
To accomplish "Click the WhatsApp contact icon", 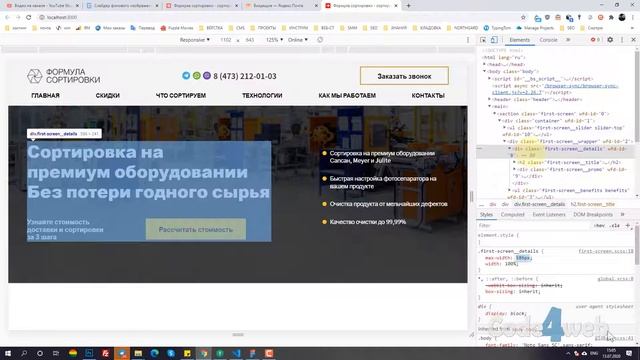I will pyautogui.click(x=197, y=76).
